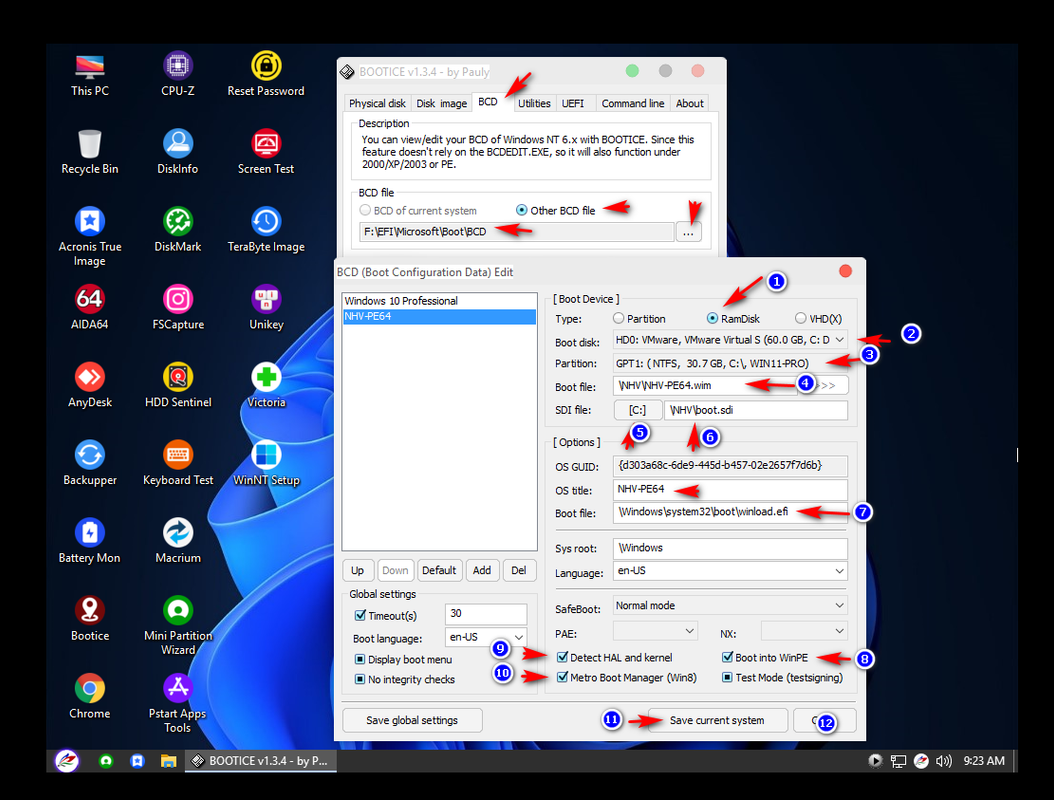This screenshot has width=1054, height=800.
Task: Switch to the Disk image tab
Action: point(441,103)
